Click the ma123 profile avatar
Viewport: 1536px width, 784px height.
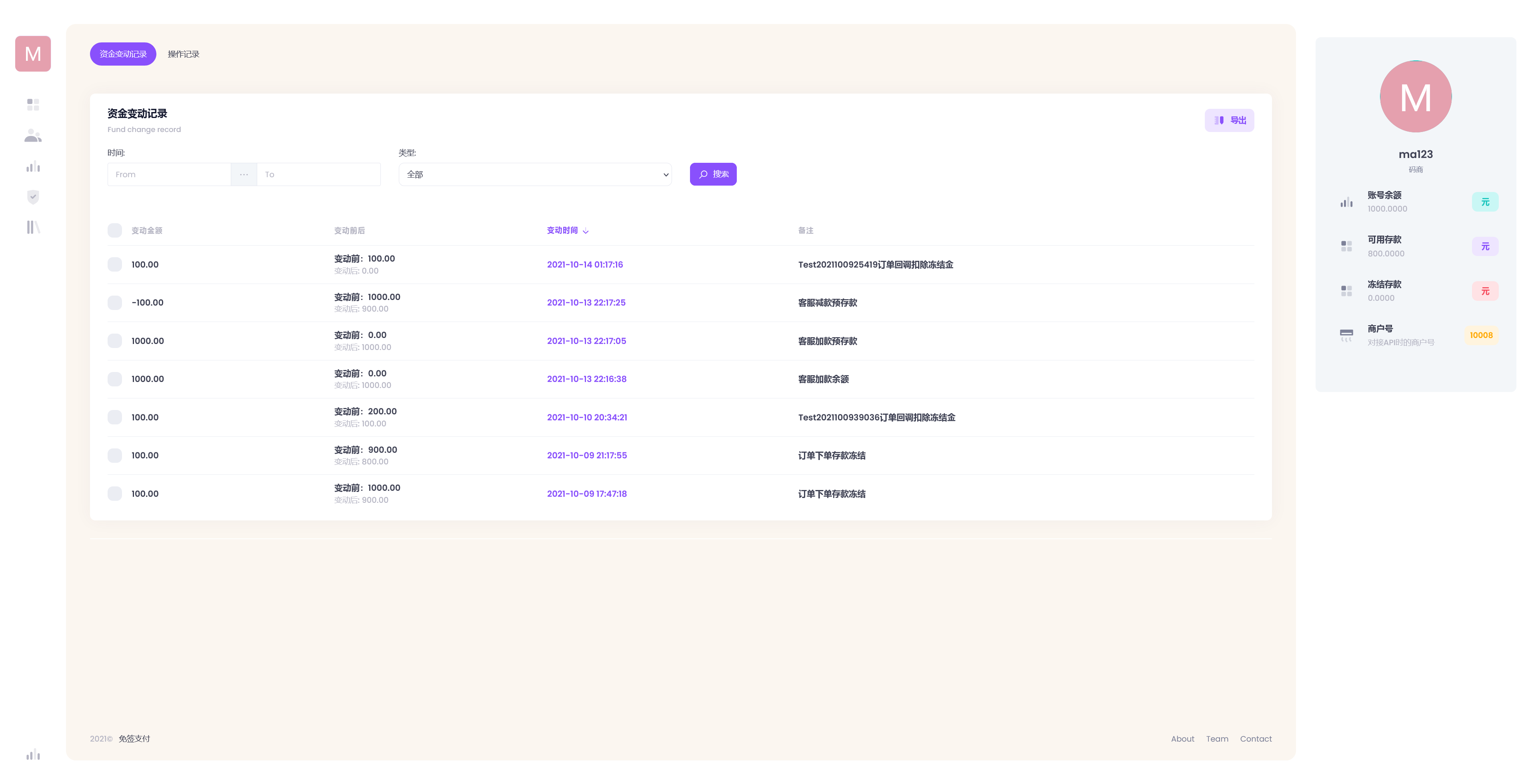[1416, 96]
